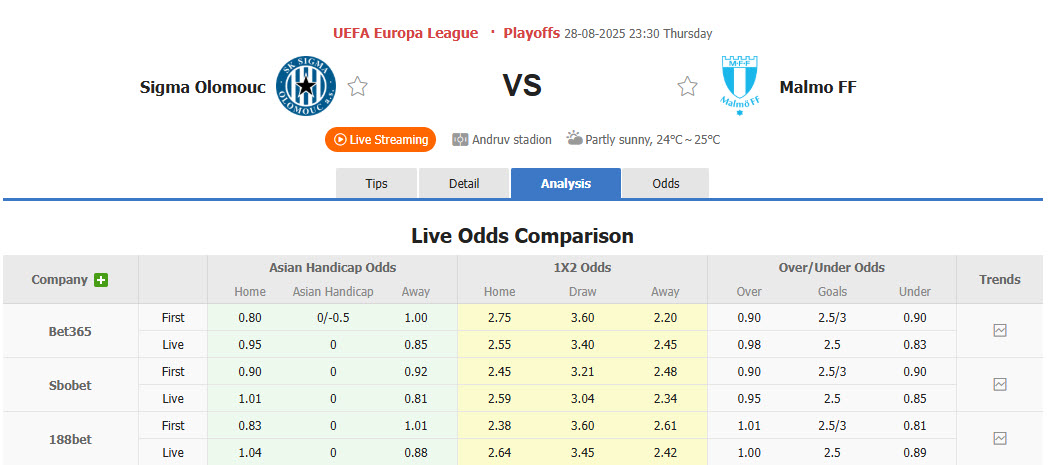Viewport: 1048px width, 465px height.
Task: Click Bet365 live home 1X2 odds 2.55
Action: (500, 345)
